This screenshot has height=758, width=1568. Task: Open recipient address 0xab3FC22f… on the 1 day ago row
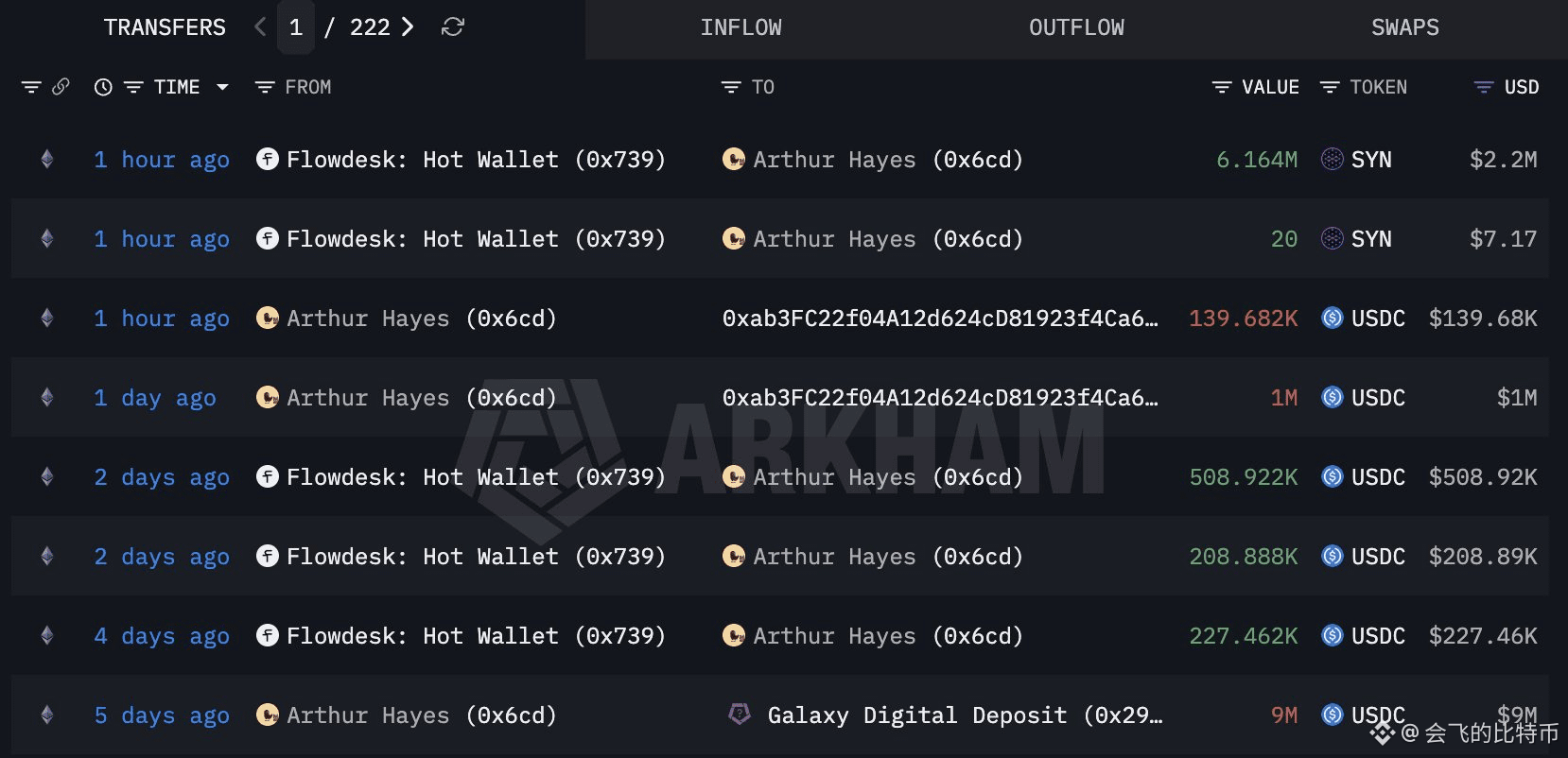click(940, 398)
